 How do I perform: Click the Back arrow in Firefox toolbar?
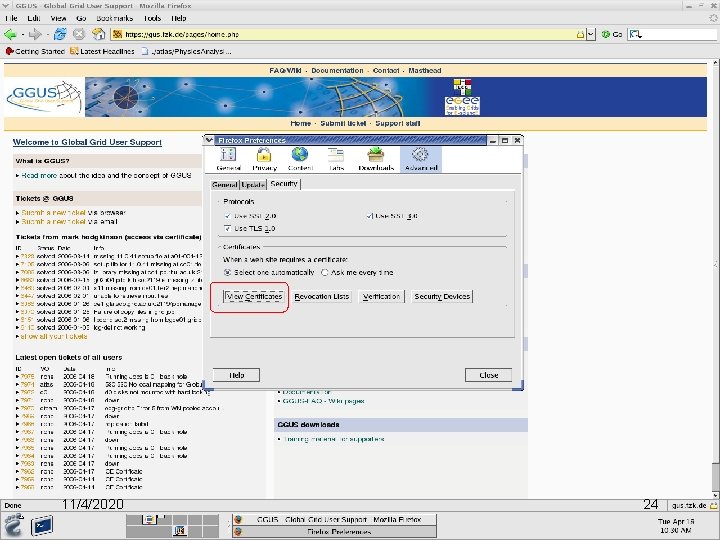pyautogui.click(x=10, y=34)
